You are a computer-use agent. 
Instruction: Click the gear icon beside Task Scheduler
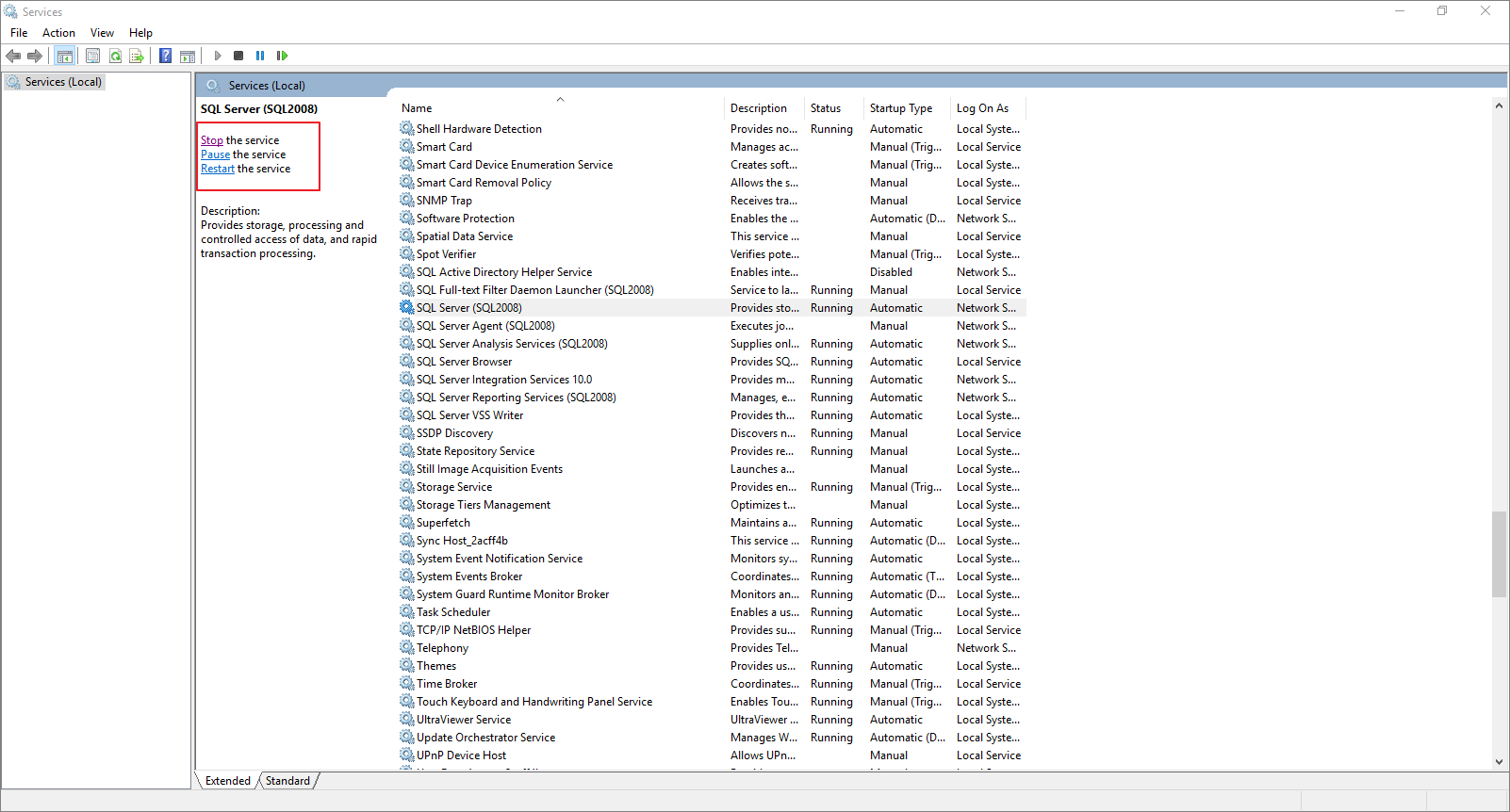pyautogui.click(x=407, y=611)
